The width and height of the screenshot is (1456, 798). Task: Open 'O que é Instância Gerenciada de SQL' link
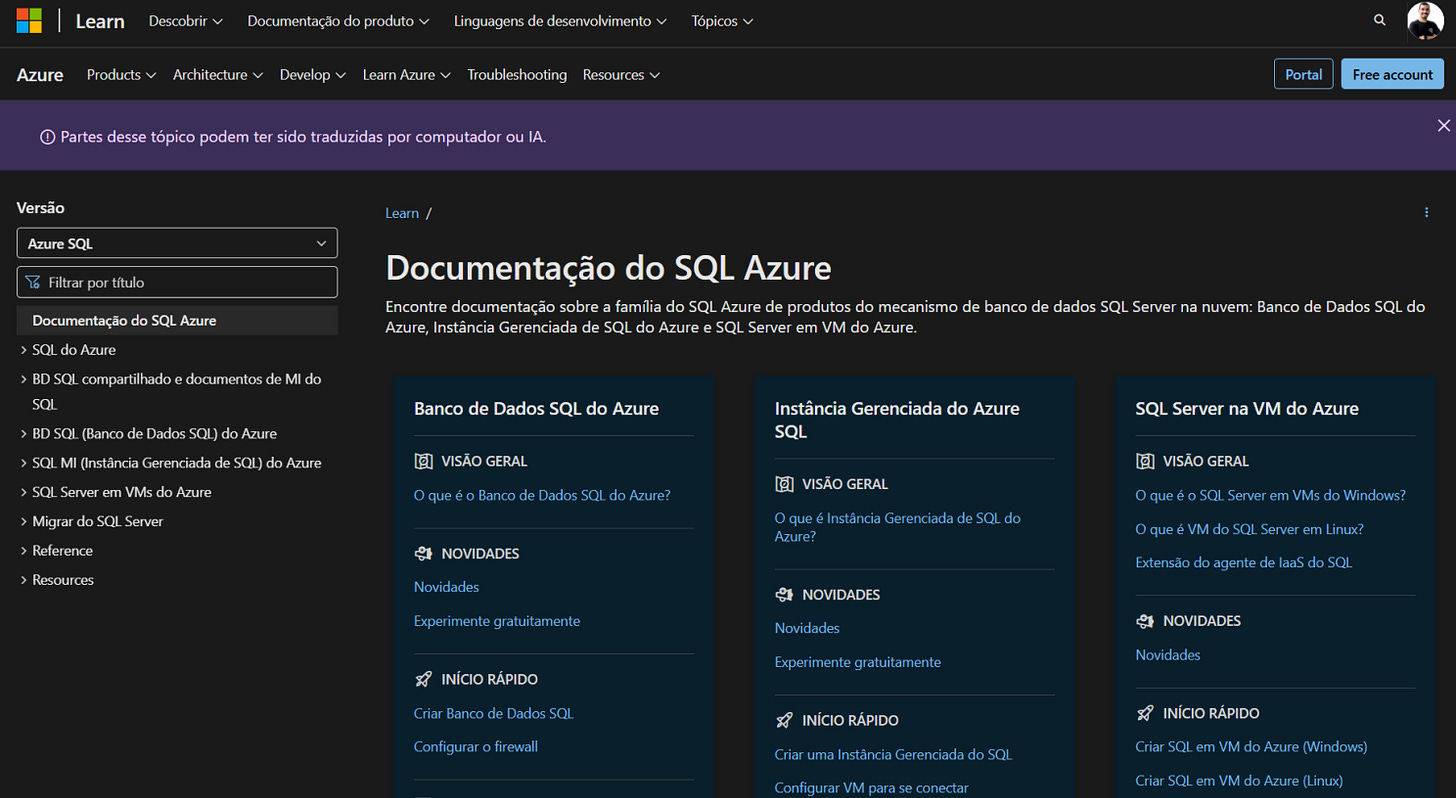(x=898, y=527)
